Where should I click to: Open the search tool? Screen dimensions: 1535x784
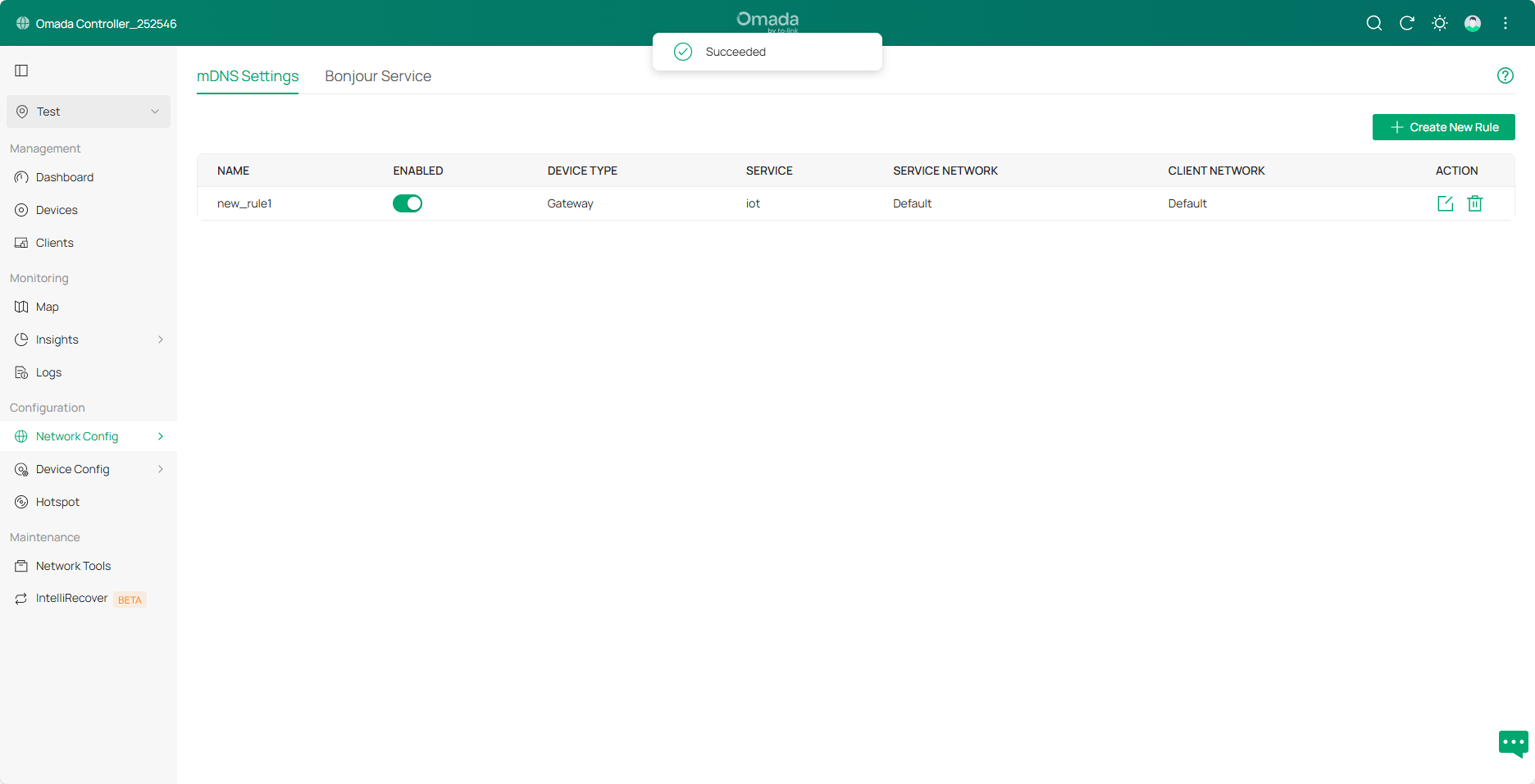pos(1373,23)
